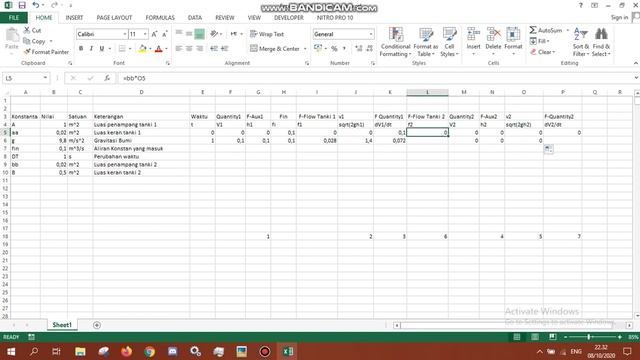Open Find & Select menu
640x360 pixels.
pyautogui.click(x=601, y=42)
